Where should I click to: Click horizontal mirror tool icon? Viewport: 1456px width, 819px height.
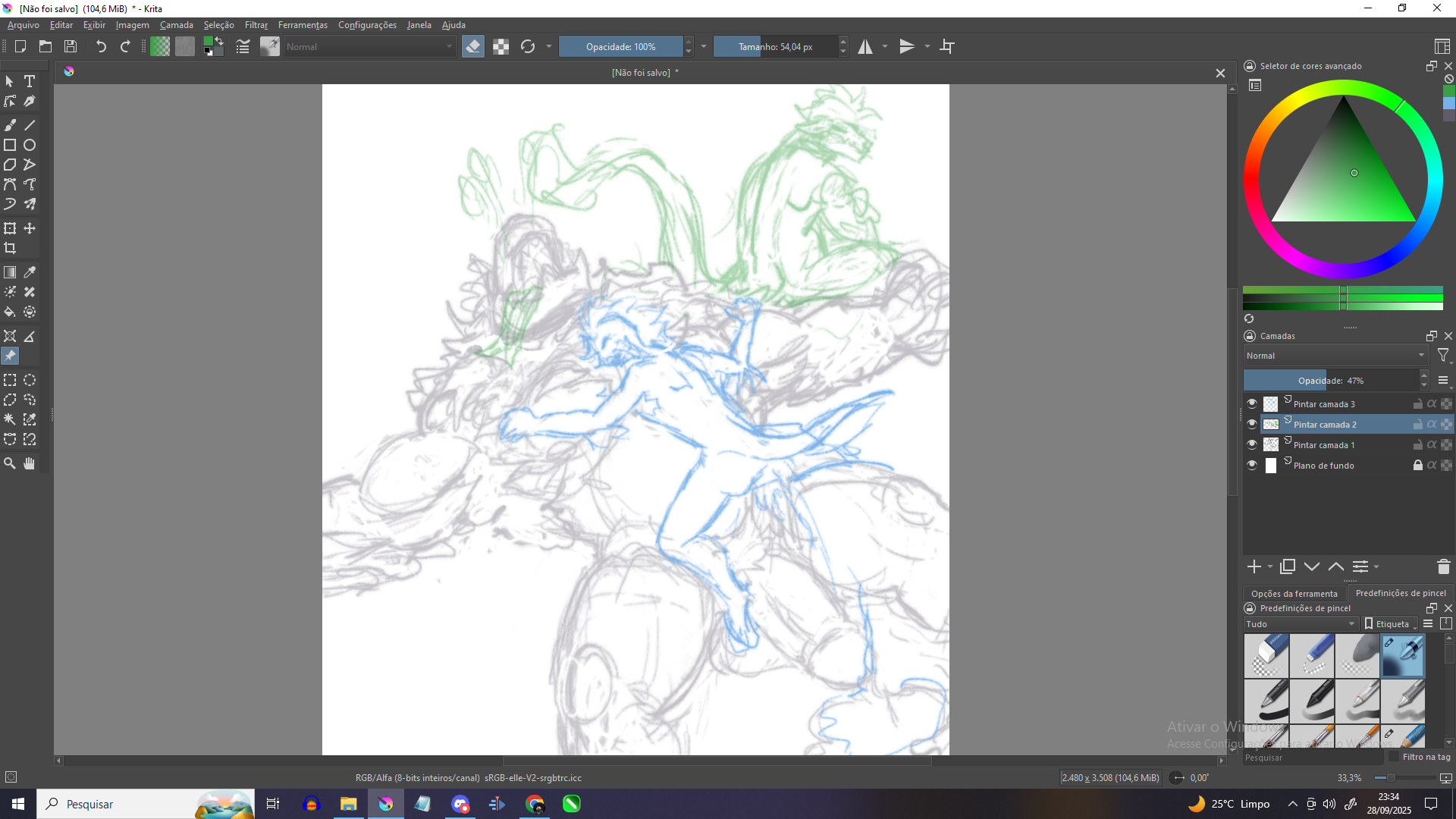[x=865, y=47]
